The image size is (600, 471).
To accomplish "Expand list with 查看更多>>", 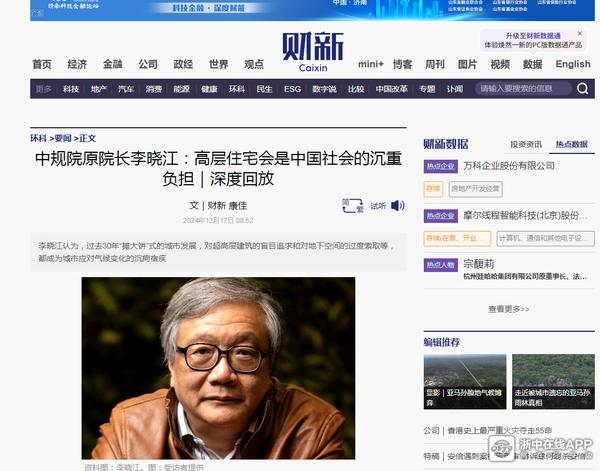I will point(509,310).
